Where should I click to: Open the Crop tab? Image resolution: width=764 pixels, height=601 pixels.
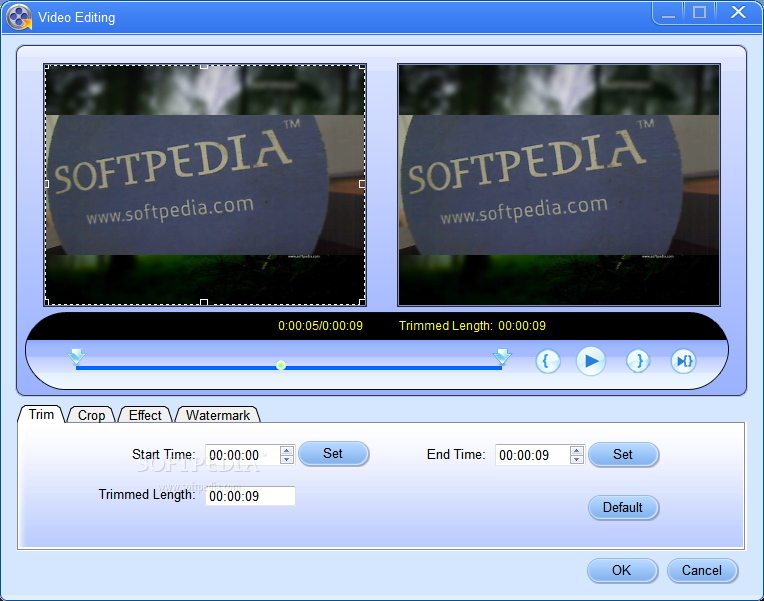point(91,415)
